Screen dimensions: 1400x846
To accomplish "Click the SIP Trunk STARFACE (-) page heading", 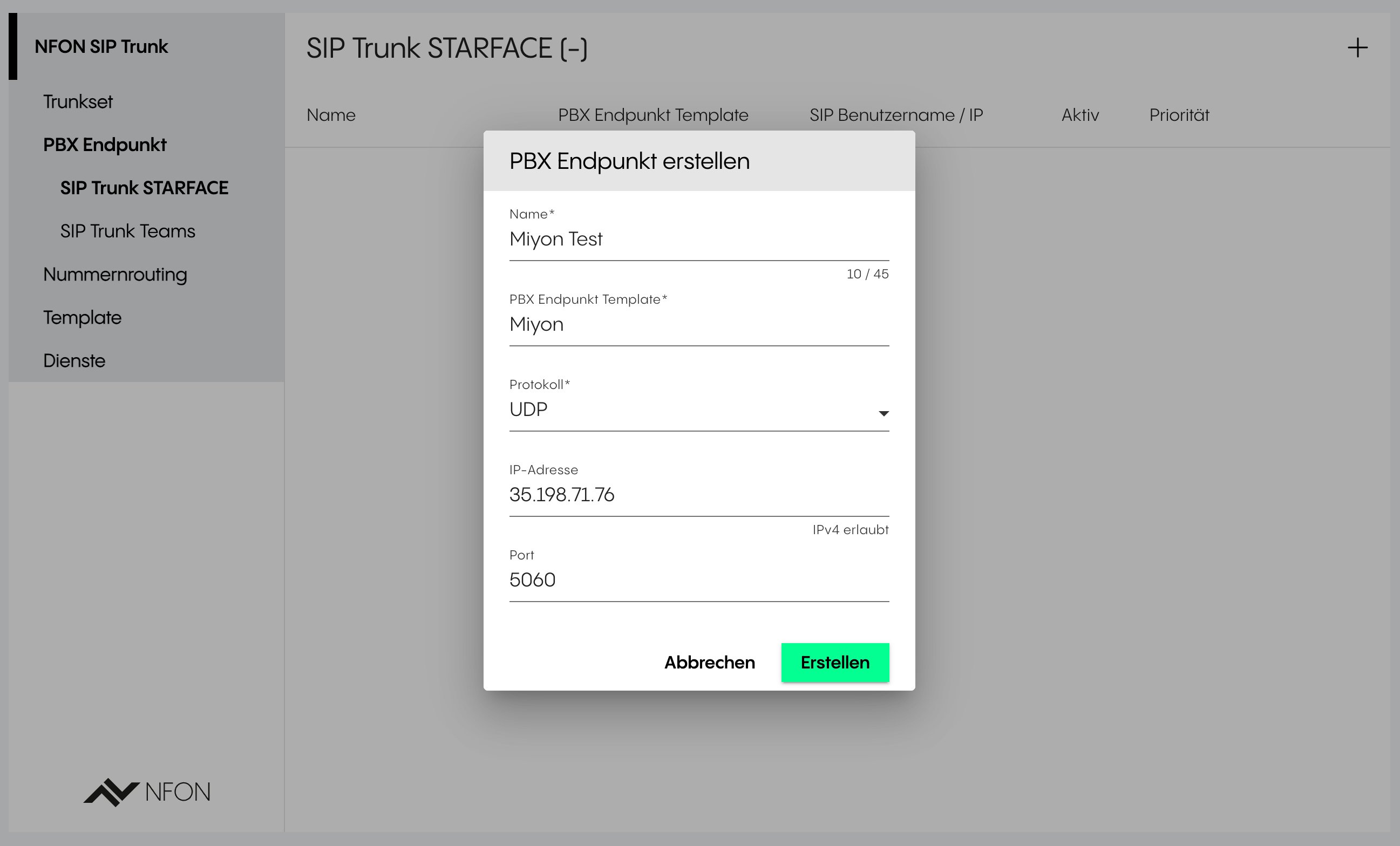I will [x=447, y=49].
